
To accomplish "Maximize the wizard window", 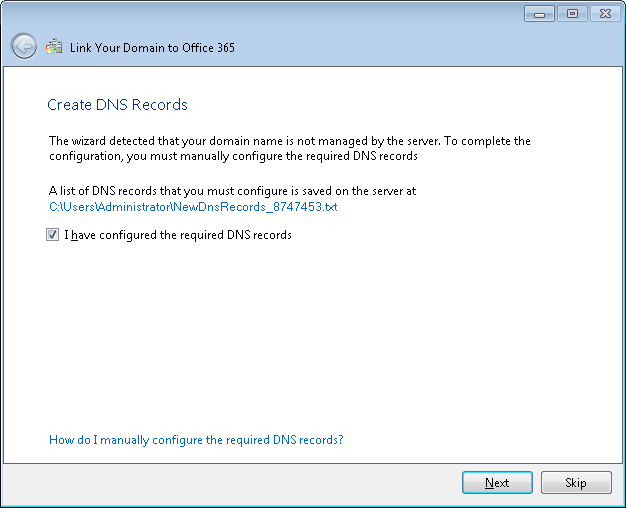I will (572, 14).
